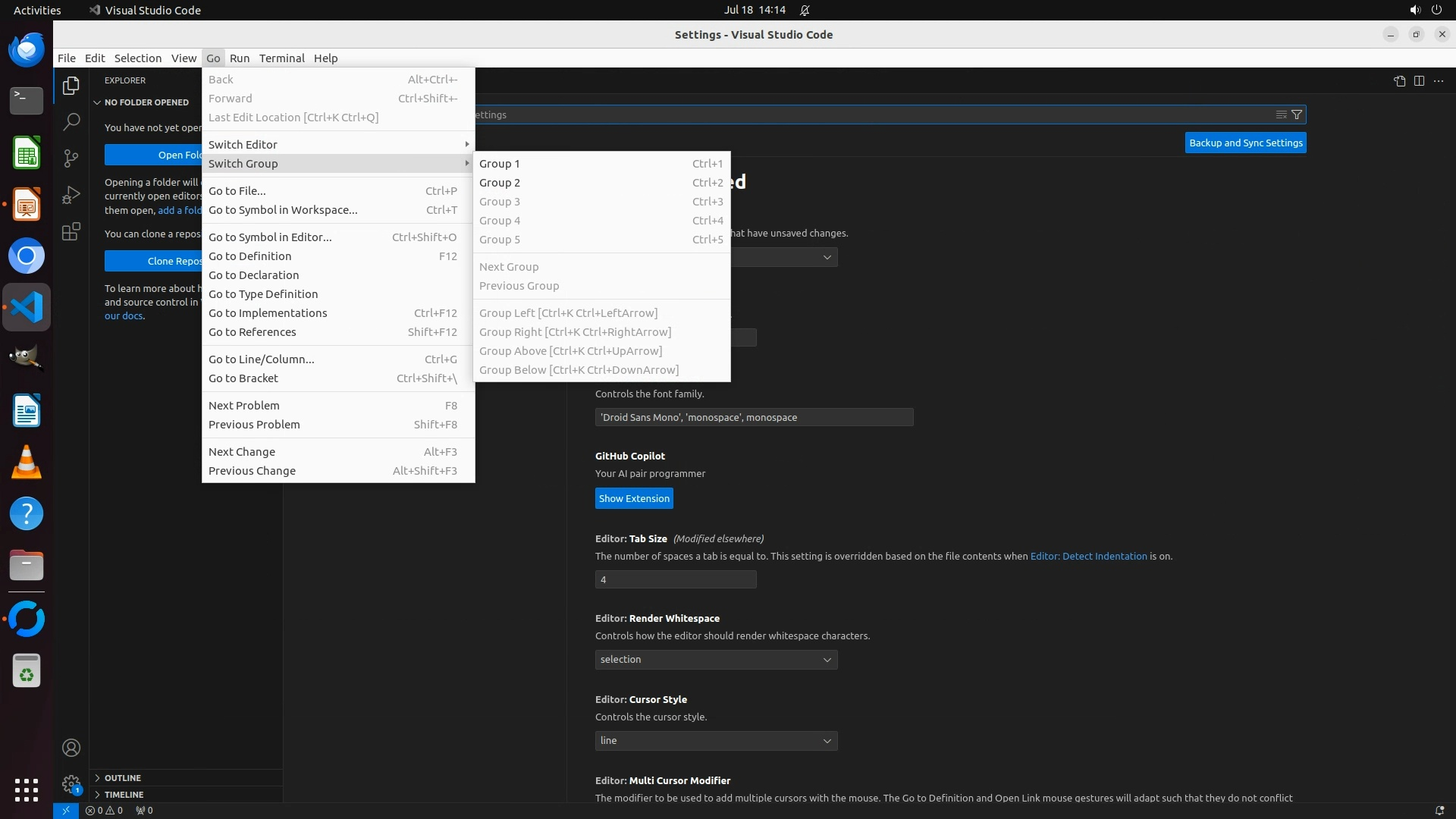Open the Cursor Style line dropdown

point(716,741)
